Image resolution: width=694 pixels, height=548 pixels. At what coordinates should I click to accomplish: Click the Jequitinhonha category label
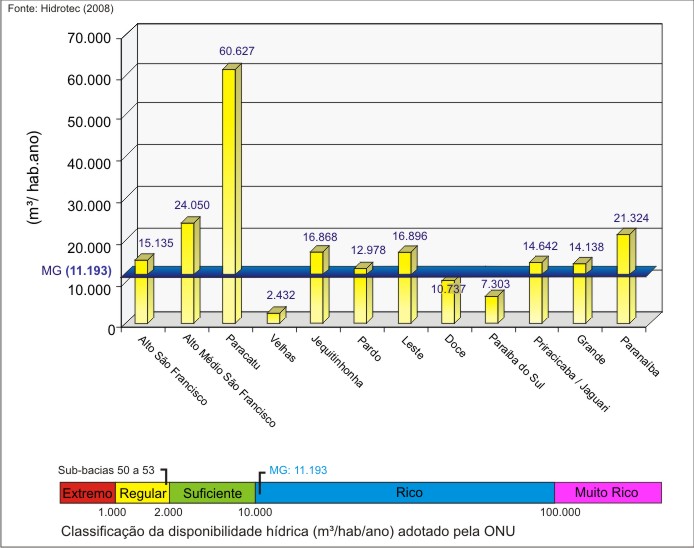coord(337,361)
